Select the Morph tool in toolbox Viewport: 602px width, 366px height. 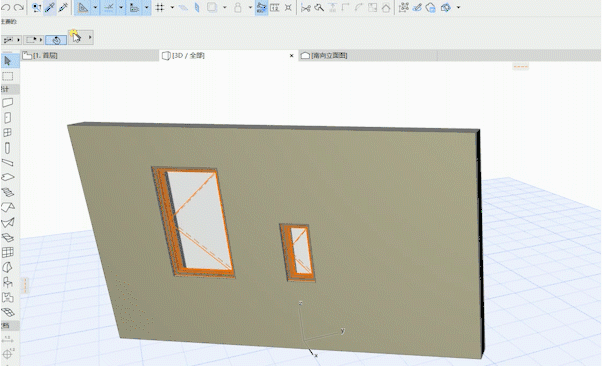pyautogui.click(x=8, y=267)
